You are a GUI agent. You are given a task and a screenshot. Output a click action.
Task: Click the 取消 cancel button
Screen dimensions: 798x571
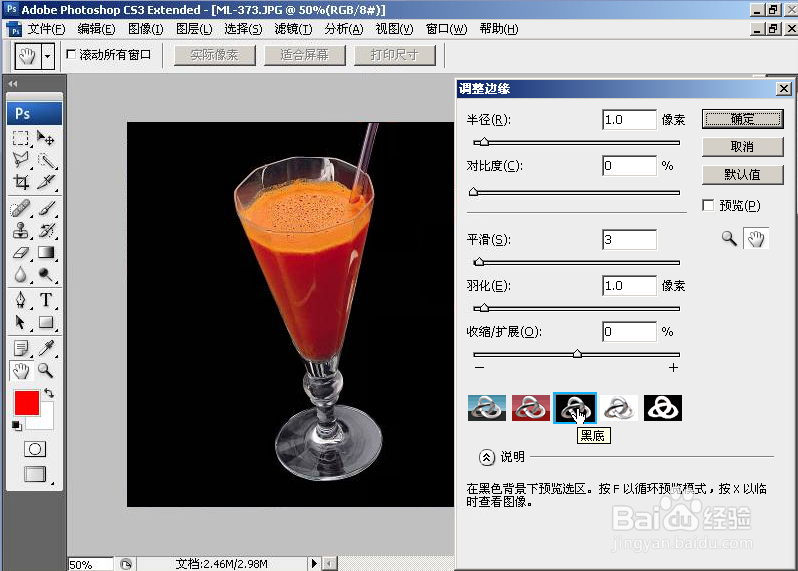point(743,147)
